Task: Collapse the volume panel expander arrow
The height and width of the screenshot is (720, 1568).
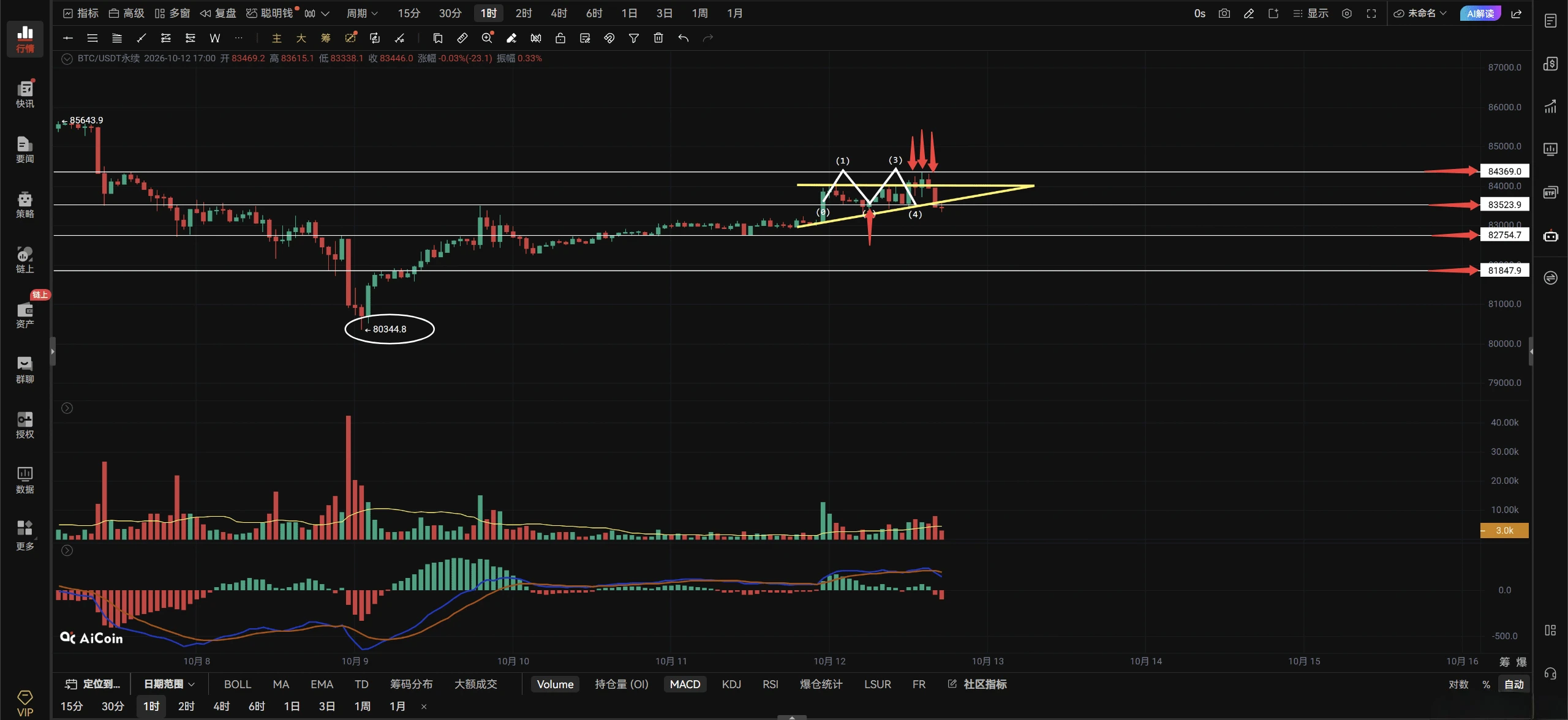Action: click(67, 408)
